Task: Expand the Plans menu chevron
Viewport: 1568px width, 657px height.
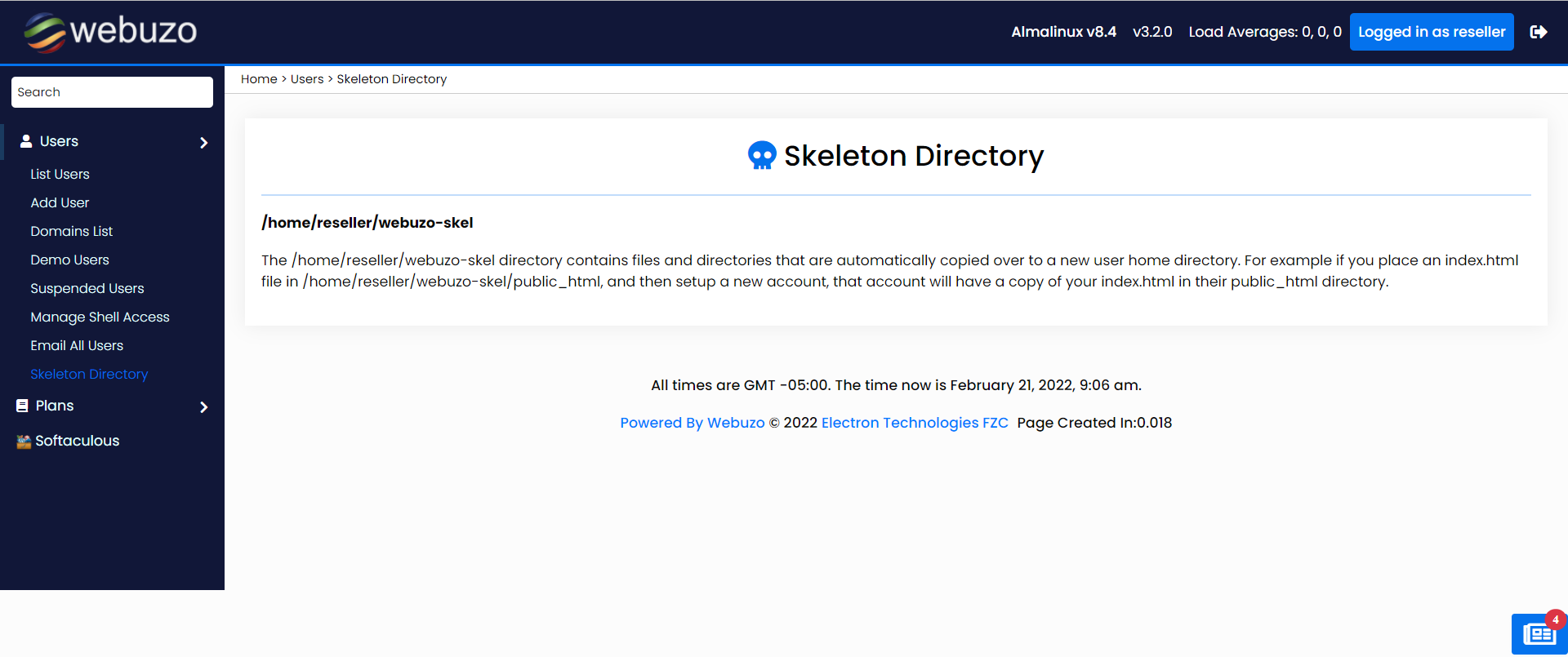Action: [203, 407]
